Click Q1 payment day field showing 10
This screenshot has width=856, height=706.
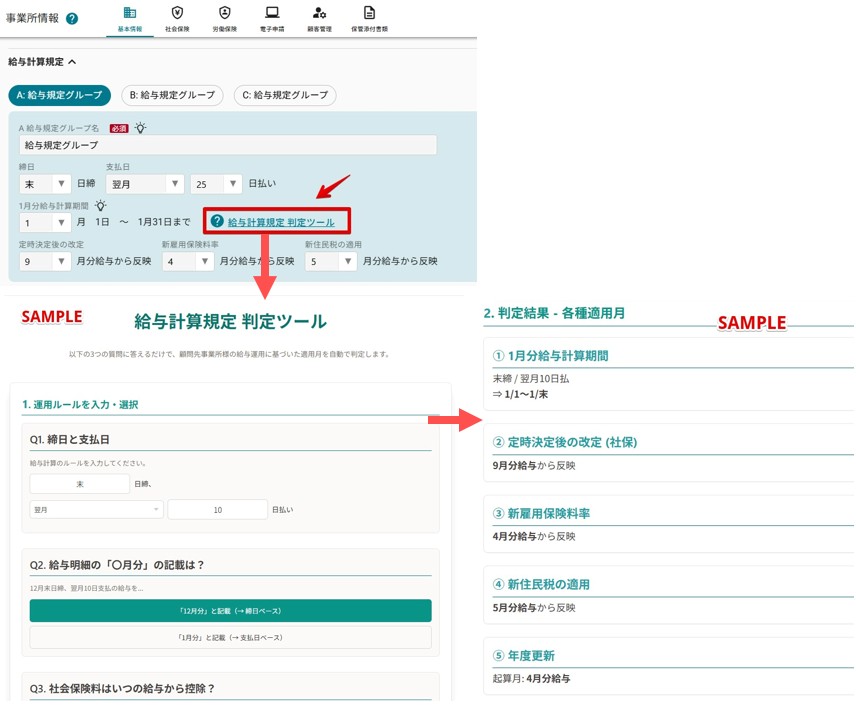218,509
